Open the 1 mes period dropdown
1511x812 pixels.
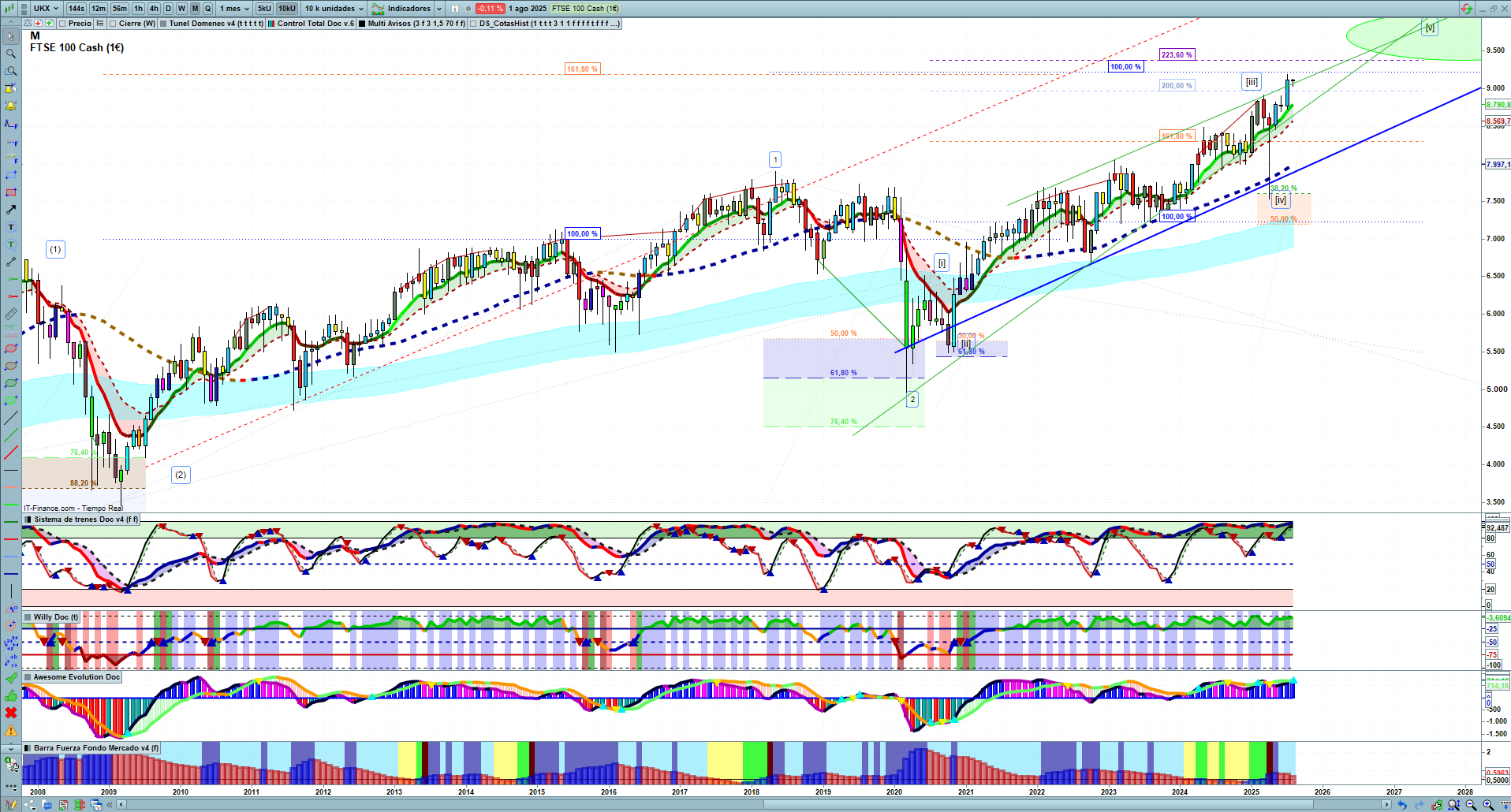[233, 9]
